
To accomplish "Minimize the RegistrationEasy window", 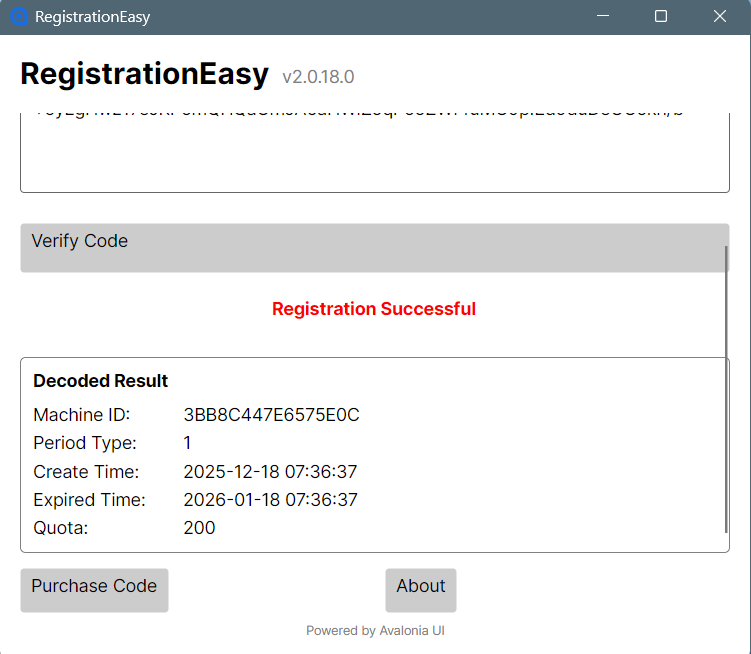I will 602,17.
